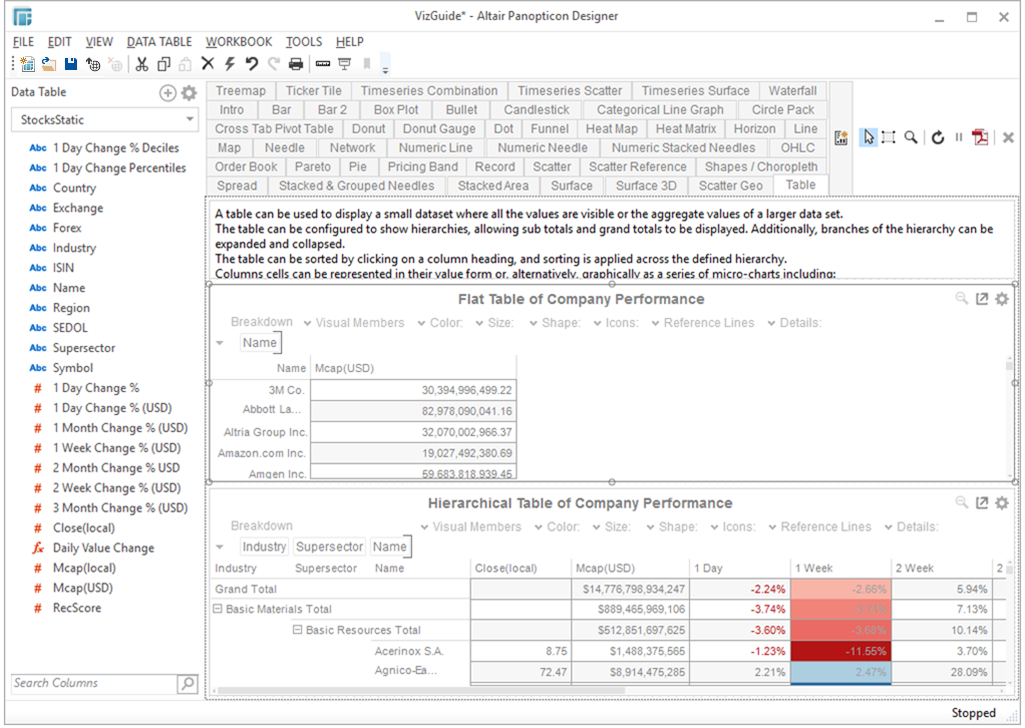Screen dimensions: 1025x728
Task: Click the Search Columns magnifier button
Action: click(x=186, y=684)
